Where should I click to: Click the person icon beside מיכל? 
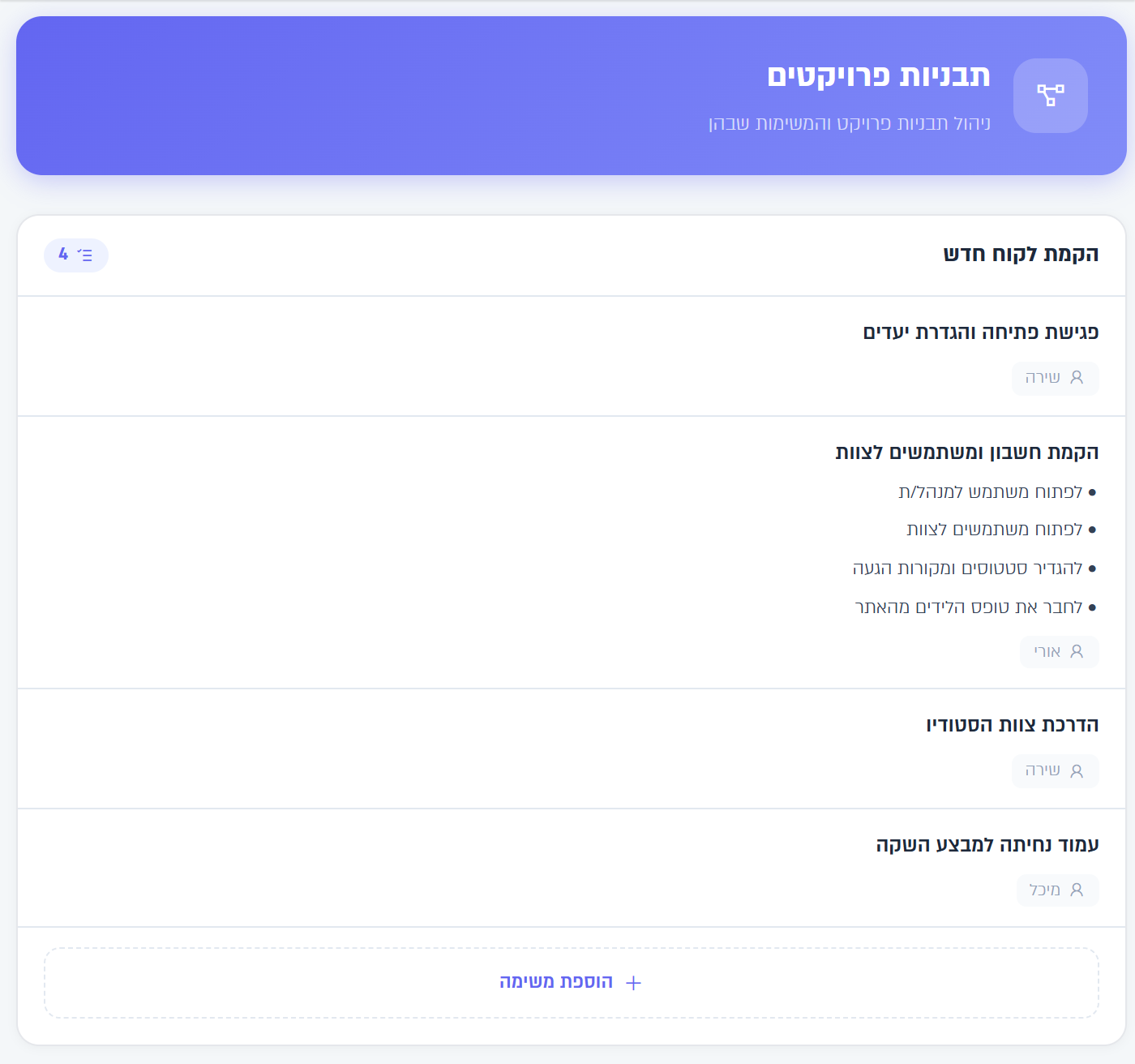1077,890
